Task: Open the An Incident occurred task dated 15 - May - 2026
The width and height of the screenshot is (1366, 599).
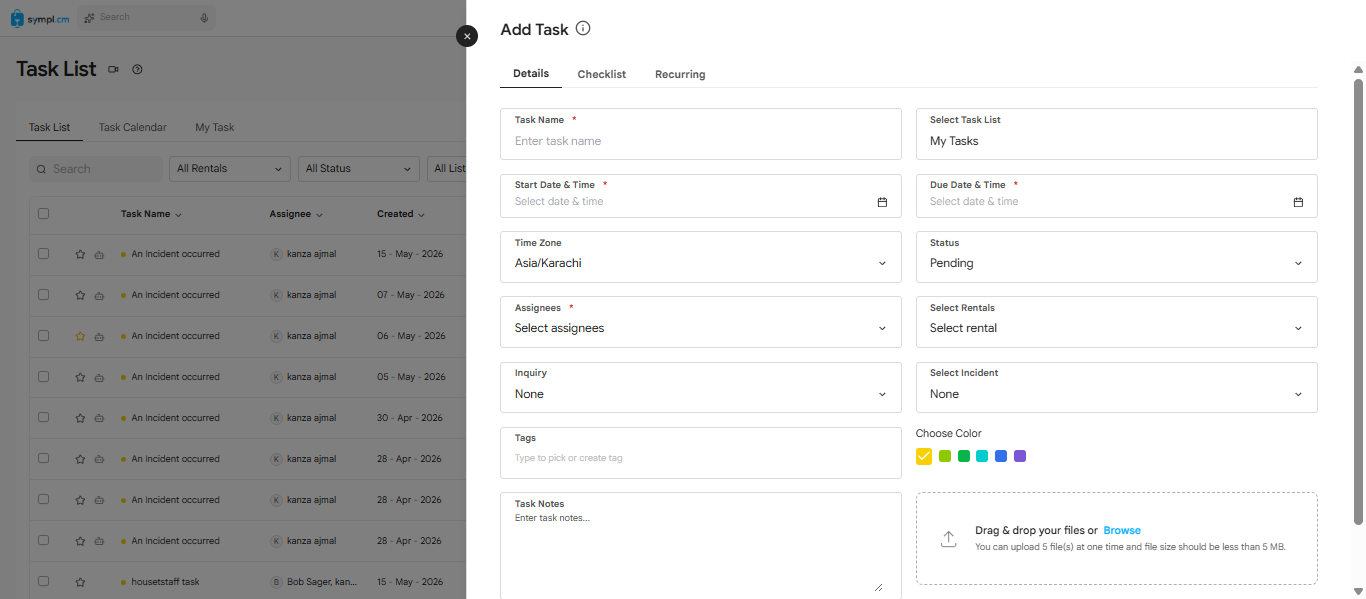Action: pyautogui.click(x=176, y=254)
